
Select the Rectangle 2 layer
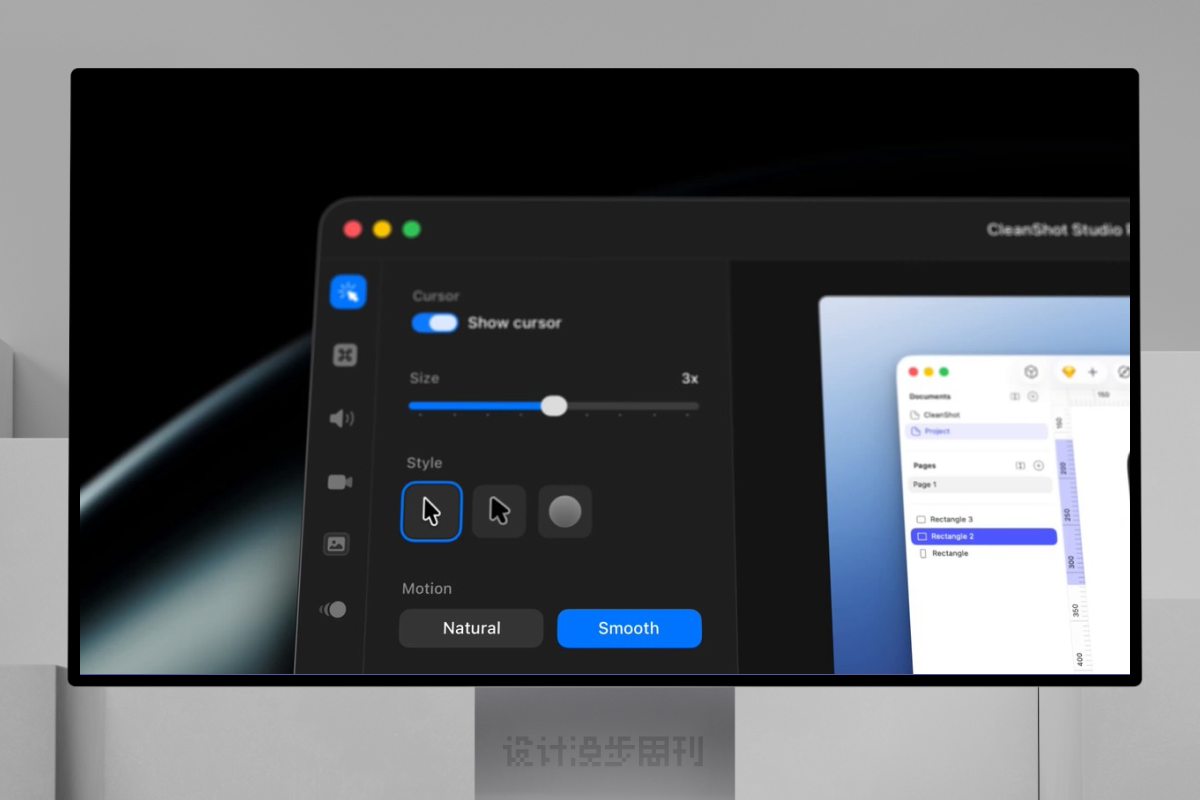pyautogui.click(x=984, y=536)
